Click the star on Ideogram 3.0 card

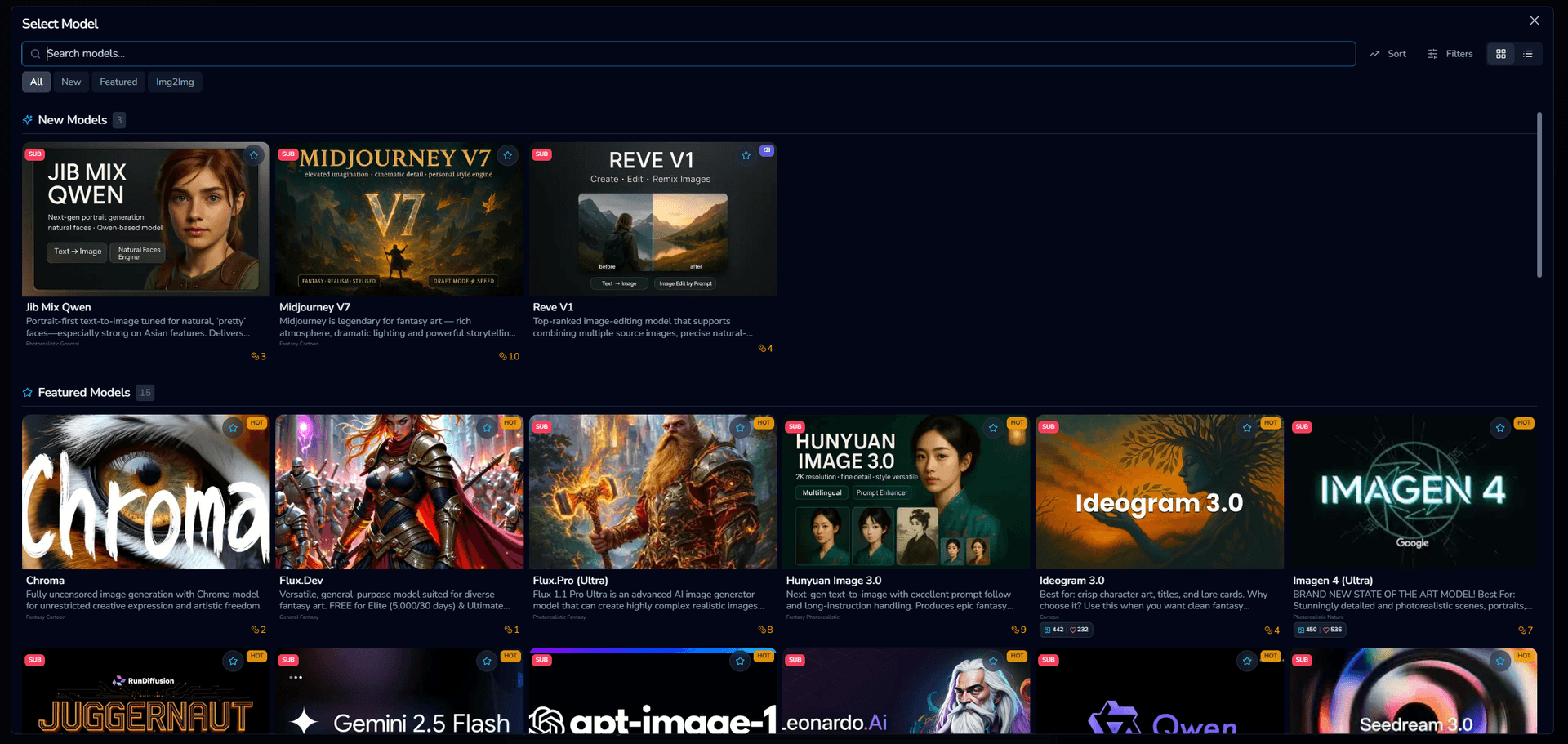(x=1247, y=428)
